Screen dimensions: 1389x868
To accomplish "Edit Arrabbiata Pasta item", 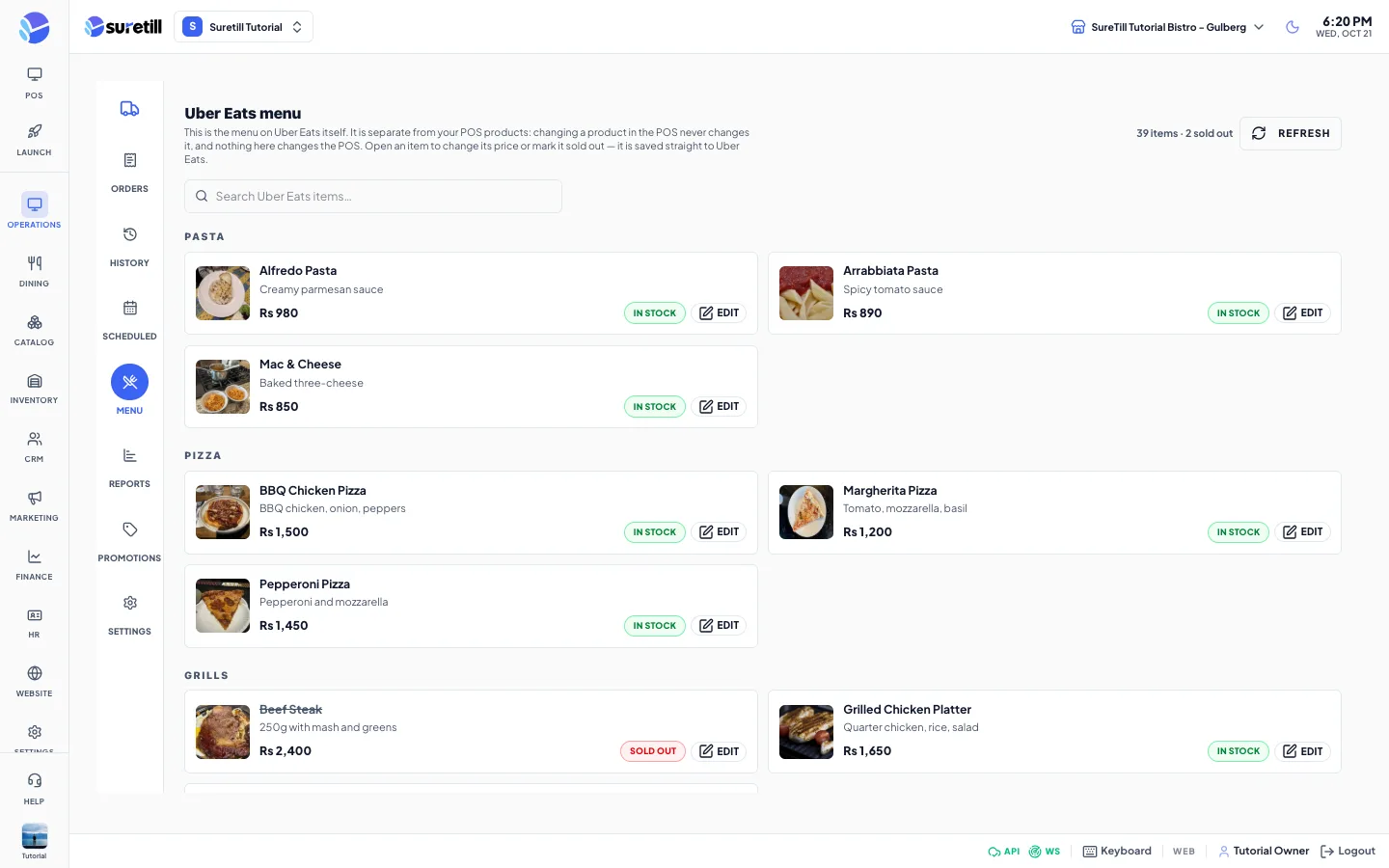I will [x=1302, y=313].
